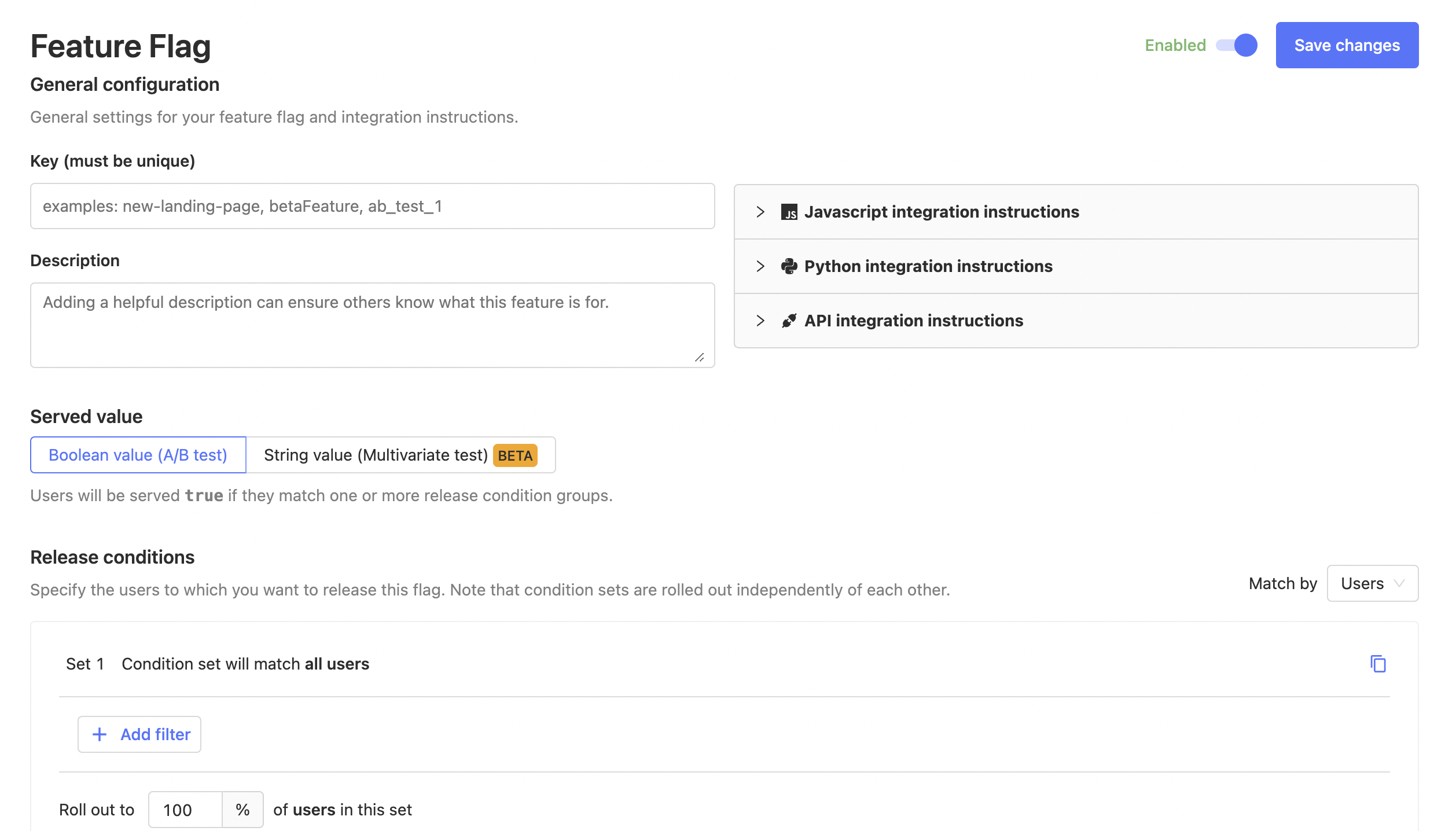The image size is (1456, 831).
Task: Click the Add filter plus icon
Action: tap(99, 734)
